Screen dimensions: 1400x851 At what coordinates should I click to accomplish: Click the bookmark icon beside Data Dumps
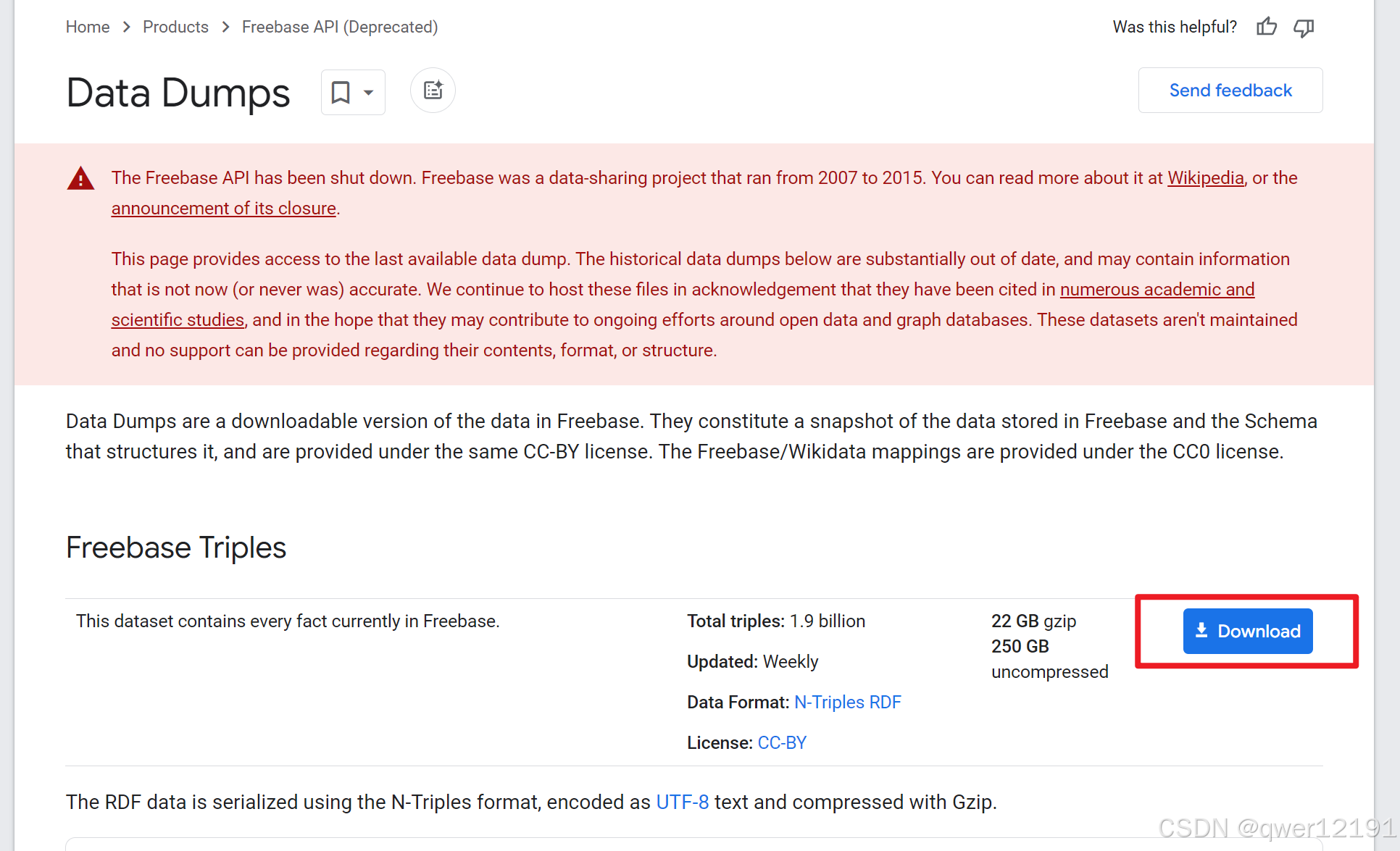pos(341,92)
